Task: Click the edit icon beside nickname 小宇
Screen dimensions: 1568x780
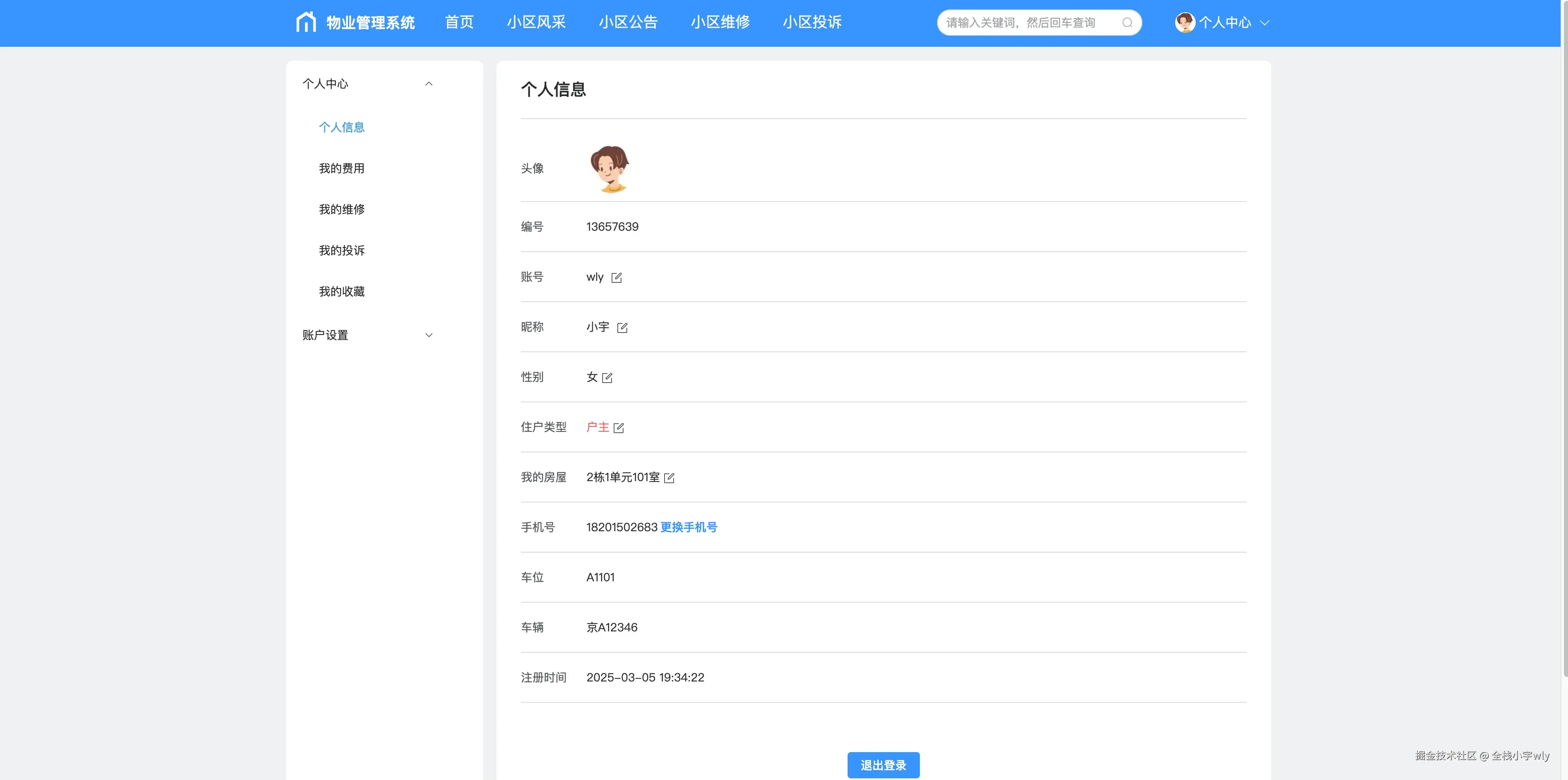Action: [x=622, y=328]
